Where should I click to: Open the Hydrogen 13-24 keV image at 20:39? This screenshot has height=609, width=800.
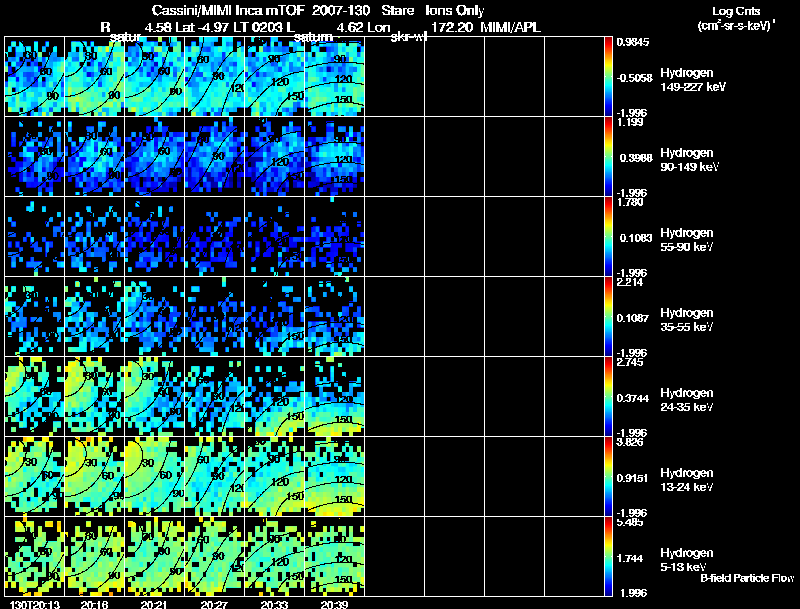tap(334, 476)
